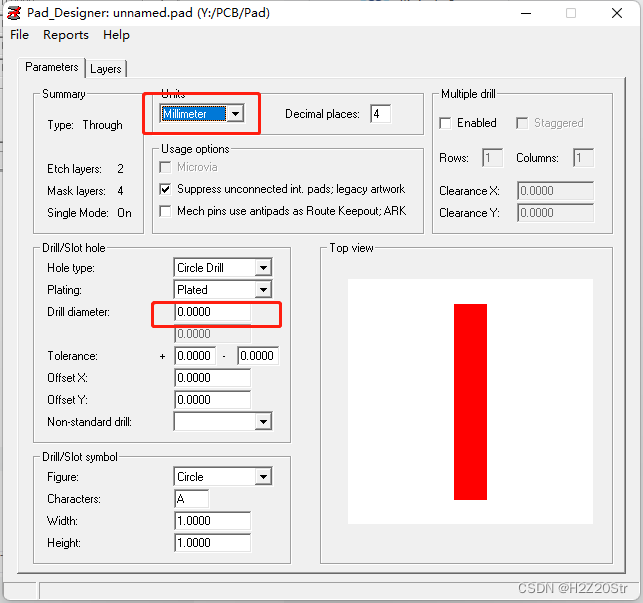Click the disabled field below Drill diameter

pyautogui.click(x=212, y=334)
